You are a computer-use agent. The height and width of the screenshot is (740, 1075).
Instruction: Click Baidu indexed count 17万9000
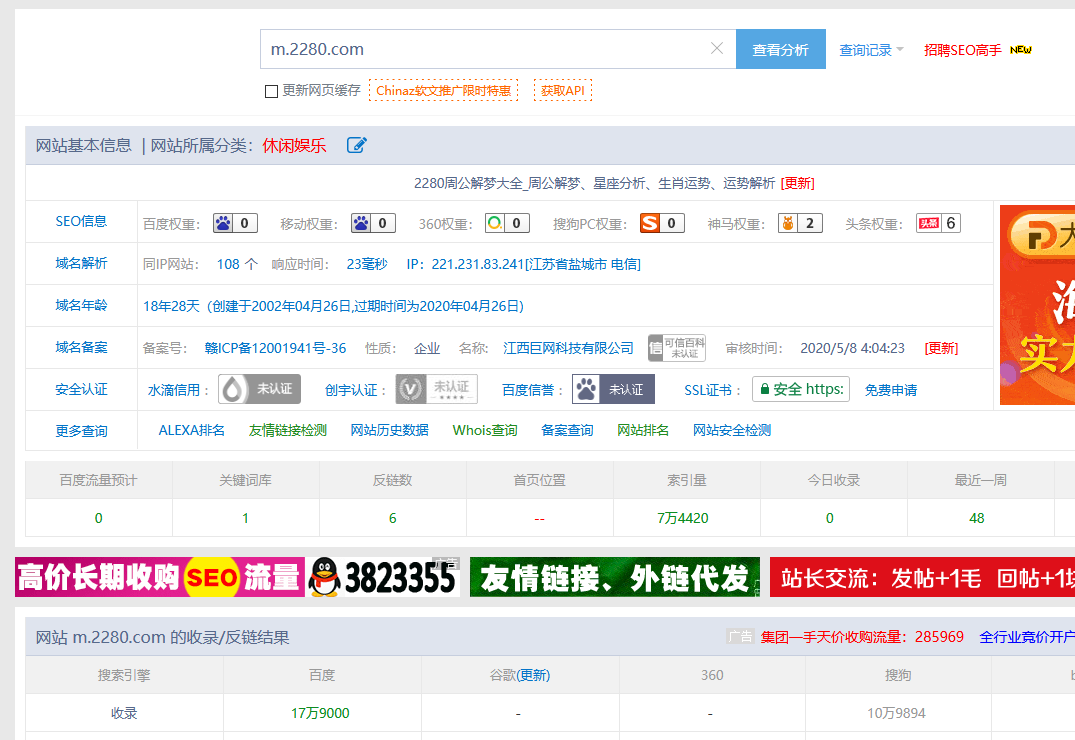(320, 713)
